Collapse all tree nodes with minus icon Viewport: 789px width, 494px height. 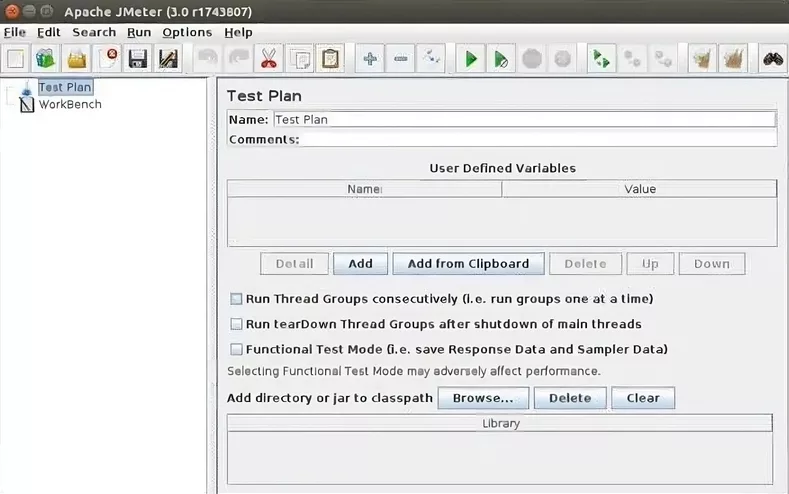click(401, 59)
